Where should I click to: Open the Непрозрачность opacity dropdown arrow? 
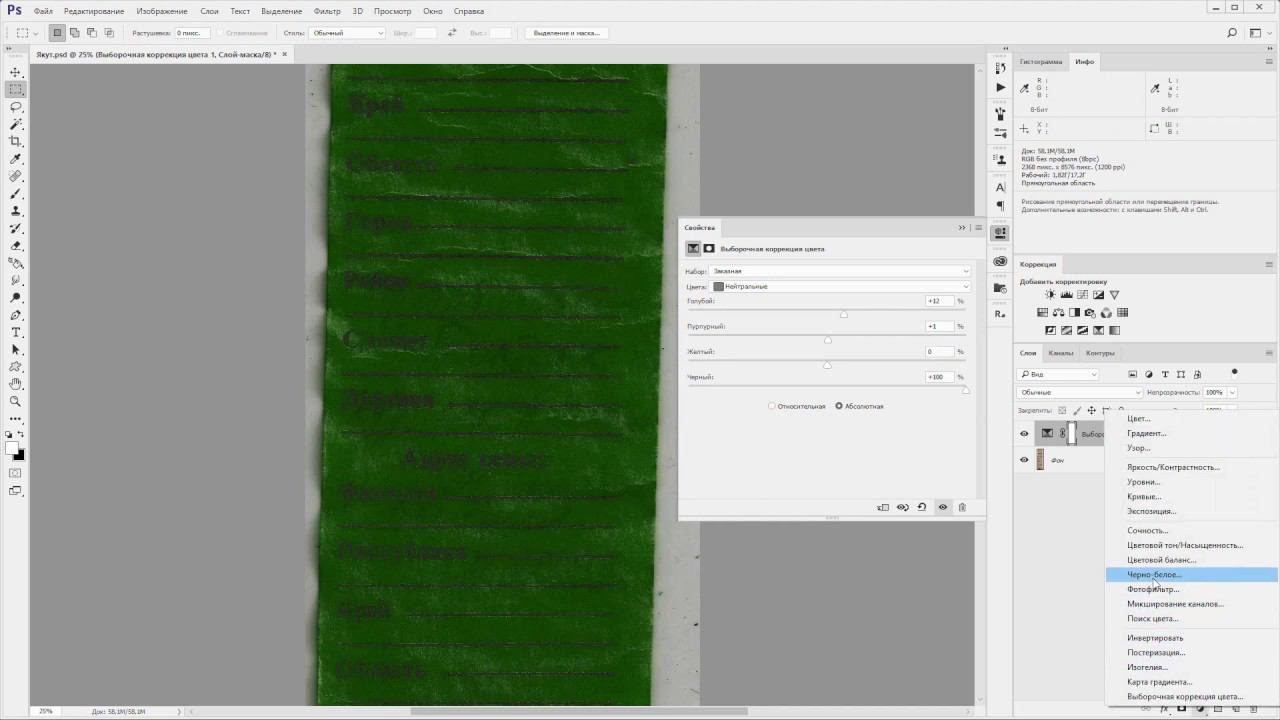(1232, 392)
